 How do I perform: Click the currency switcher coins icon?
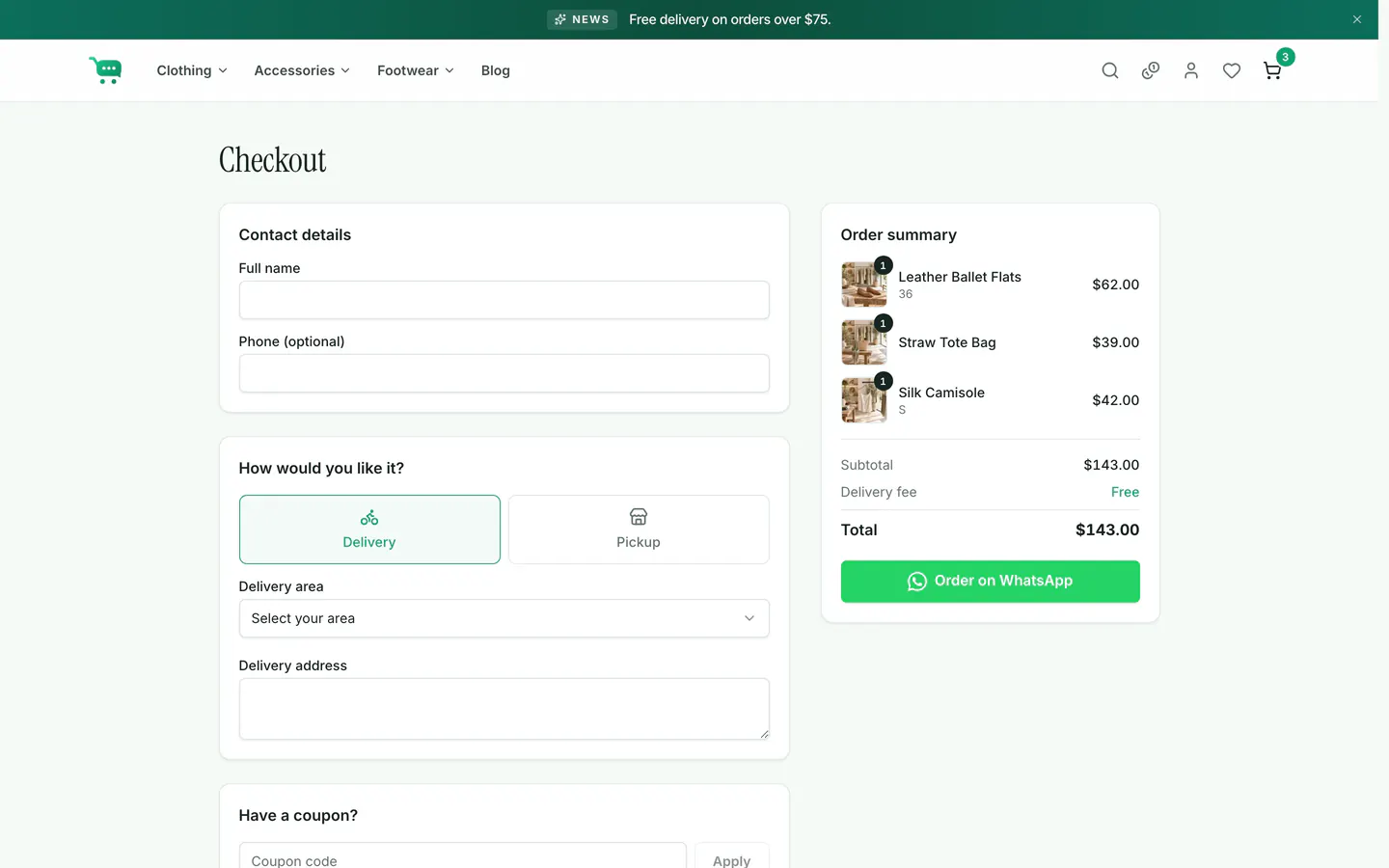point(1151,70)
